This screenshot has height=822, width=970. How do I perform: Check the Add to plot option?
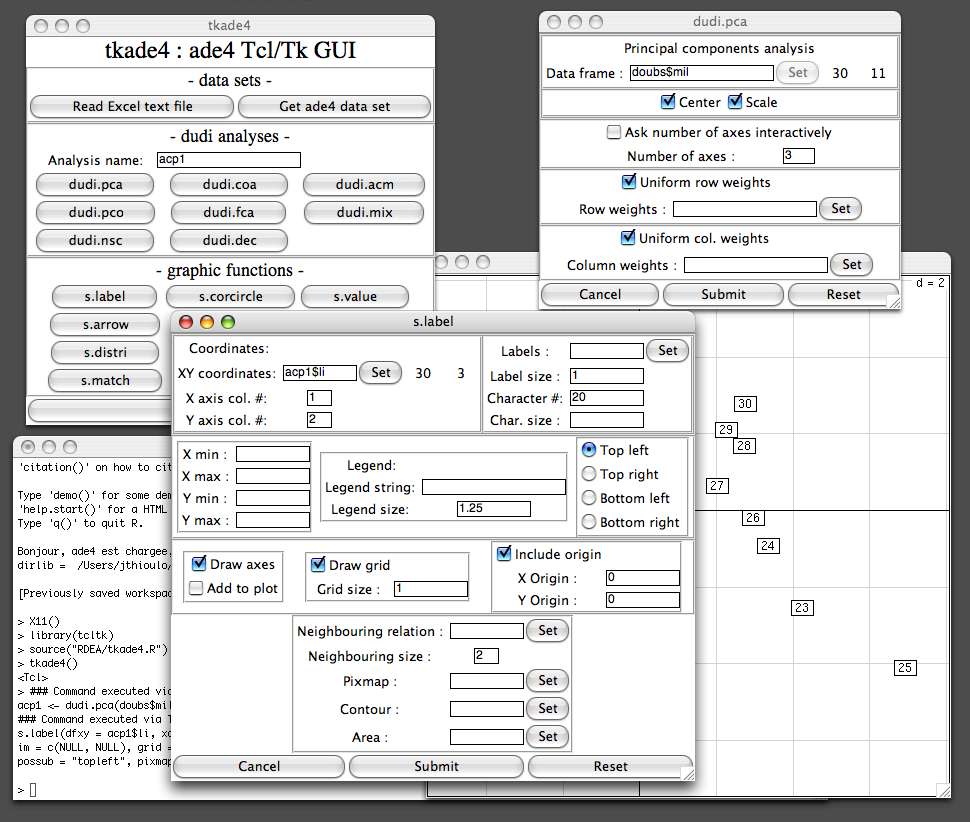(197, 588)
